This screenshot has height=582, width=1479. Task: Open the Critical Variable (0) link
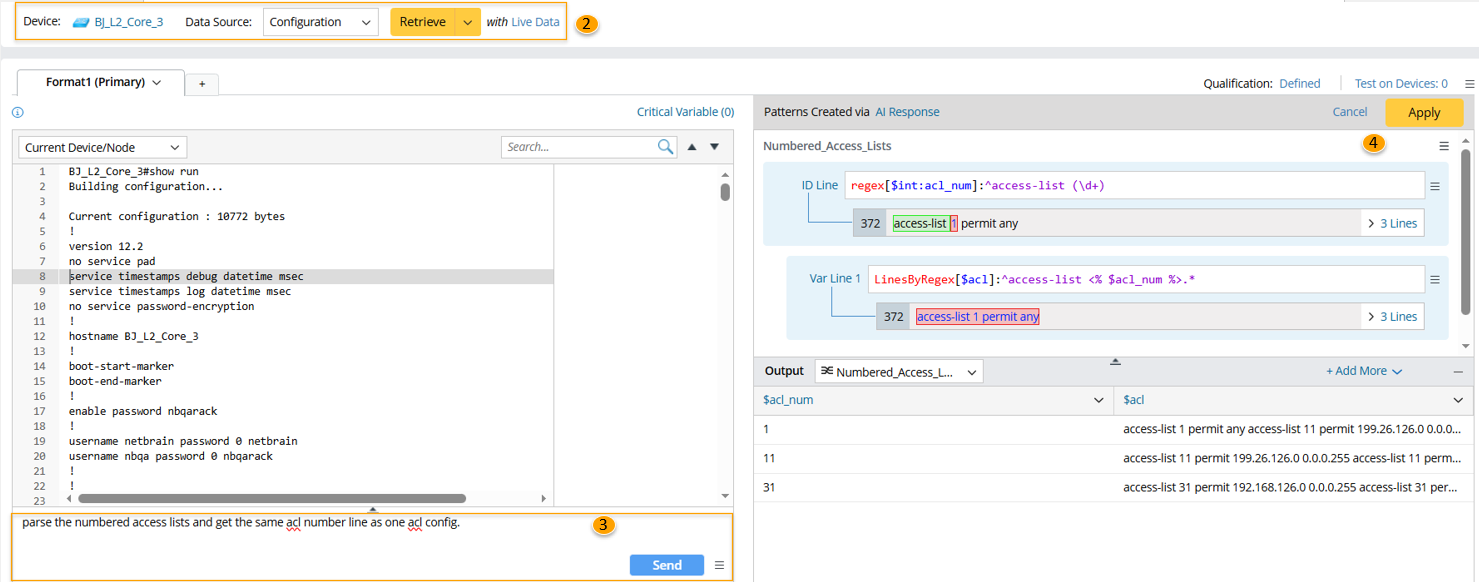point(685,112)
